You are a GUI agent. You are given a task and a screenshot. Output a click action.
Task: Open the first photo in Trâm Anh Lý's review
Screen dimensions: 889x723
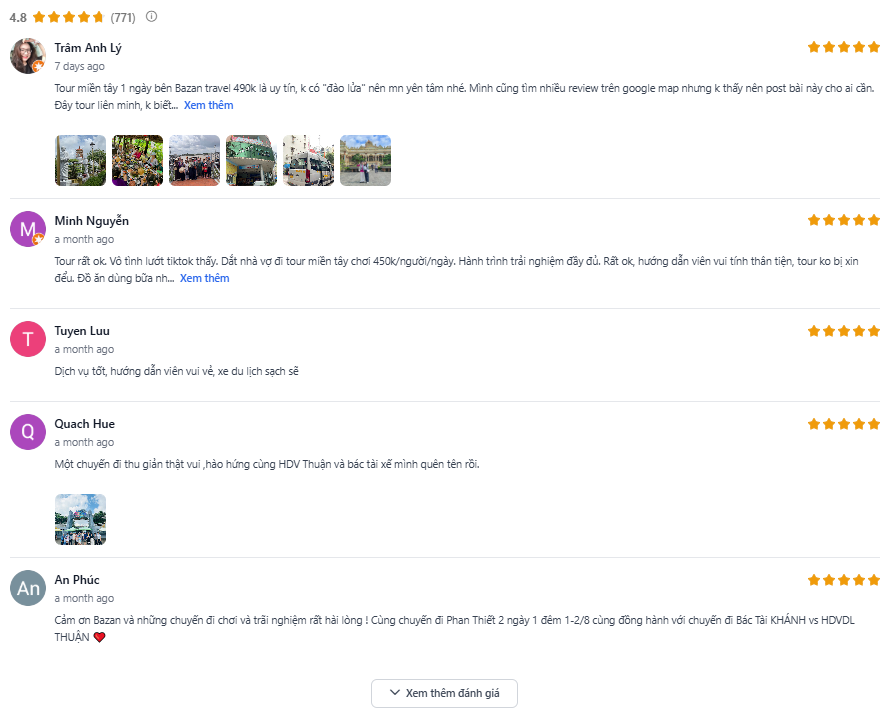point(80,160)
